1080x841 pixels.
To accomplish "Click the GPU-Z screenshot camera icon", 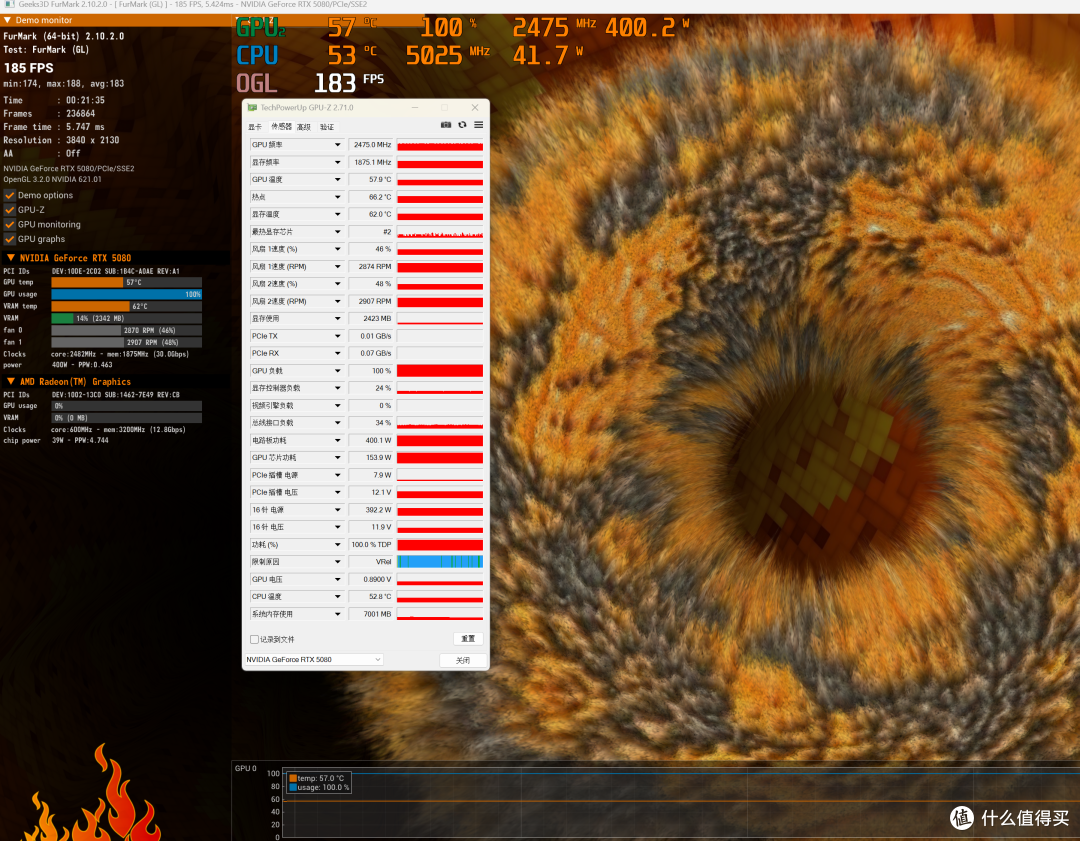I will click(446, 125).
